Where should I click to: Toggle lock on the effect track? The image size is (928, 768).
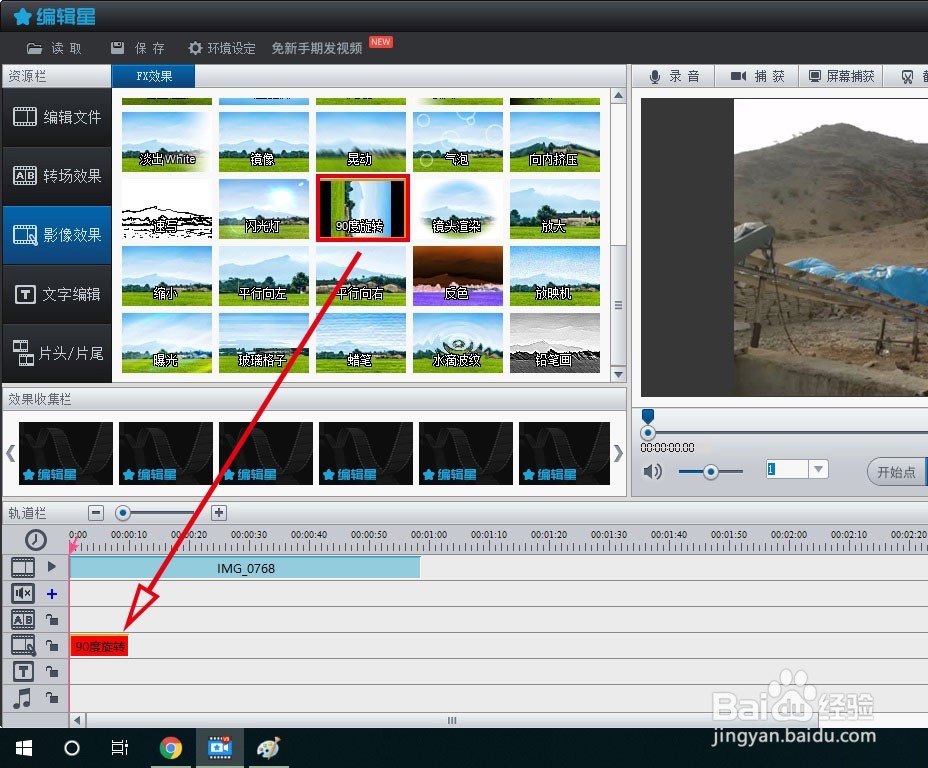(52, 646)
